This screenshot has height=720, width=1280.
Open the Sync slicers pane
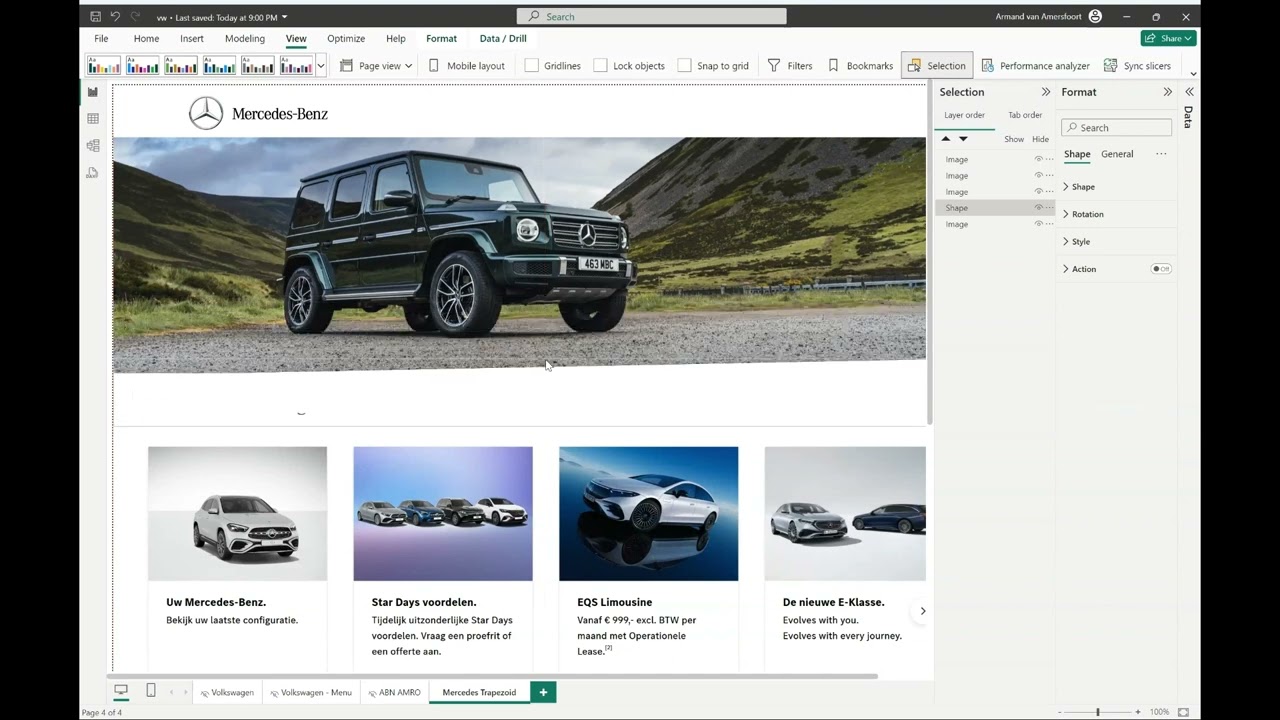(x=1137, y=66)
